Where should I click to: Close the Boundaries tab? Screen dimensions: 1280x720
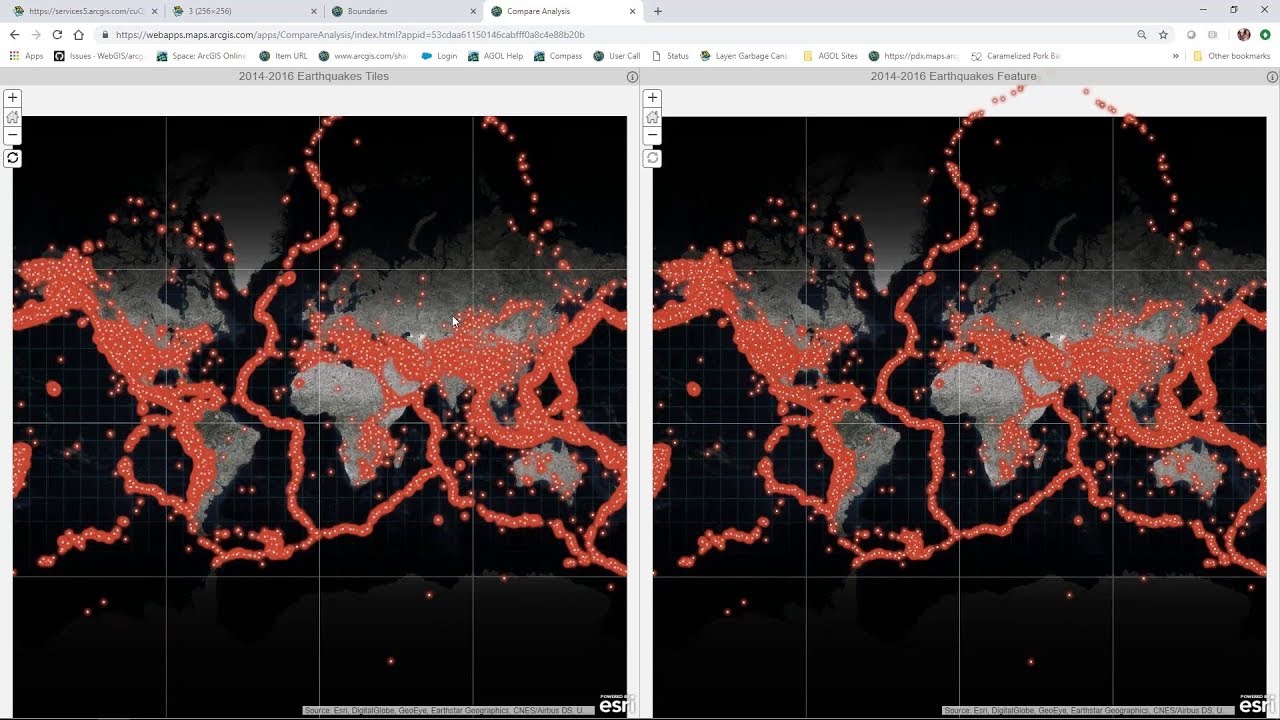coord(473,11)
